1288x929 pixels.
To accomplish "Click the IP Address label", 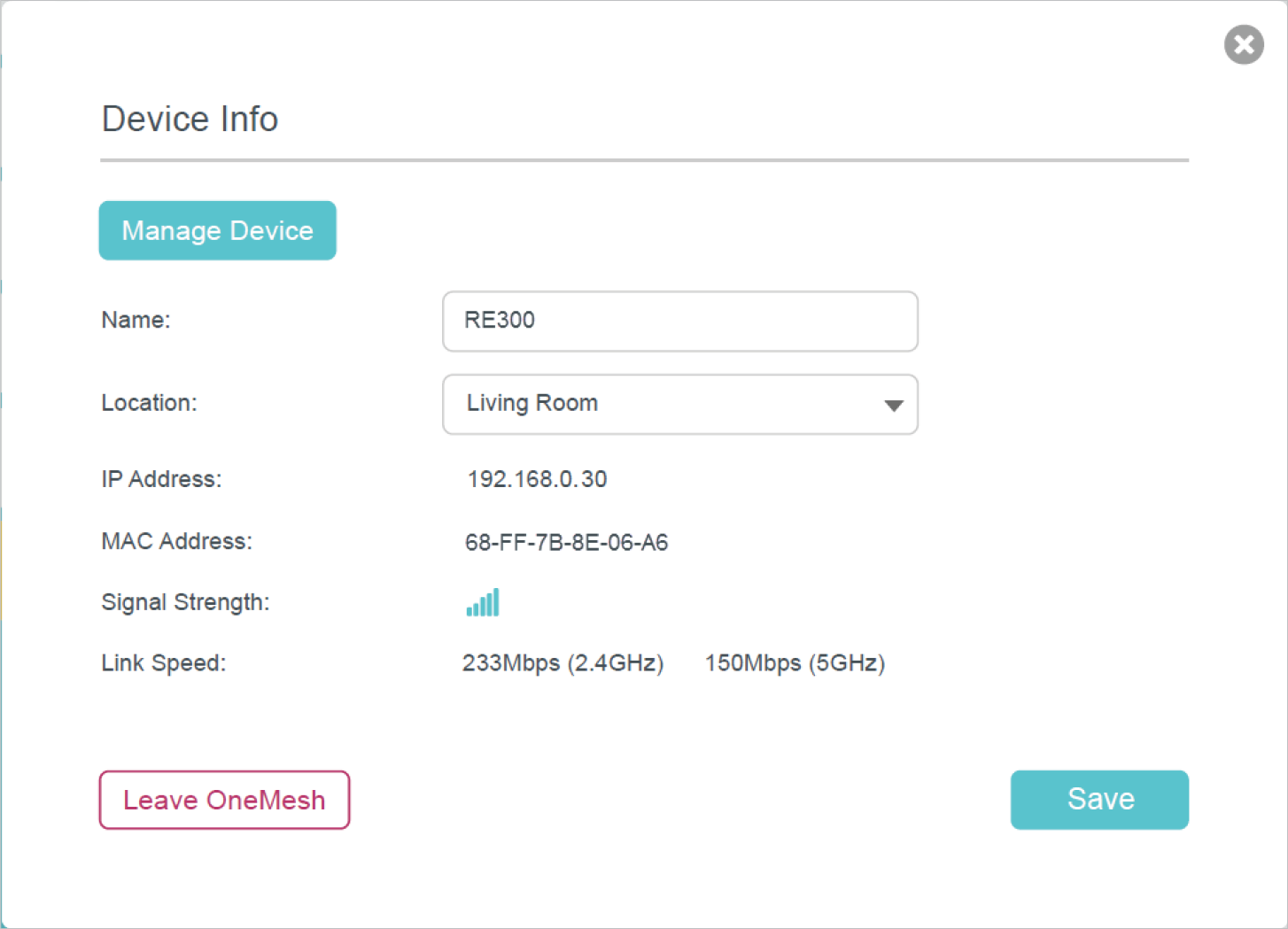I will [161, 479].
